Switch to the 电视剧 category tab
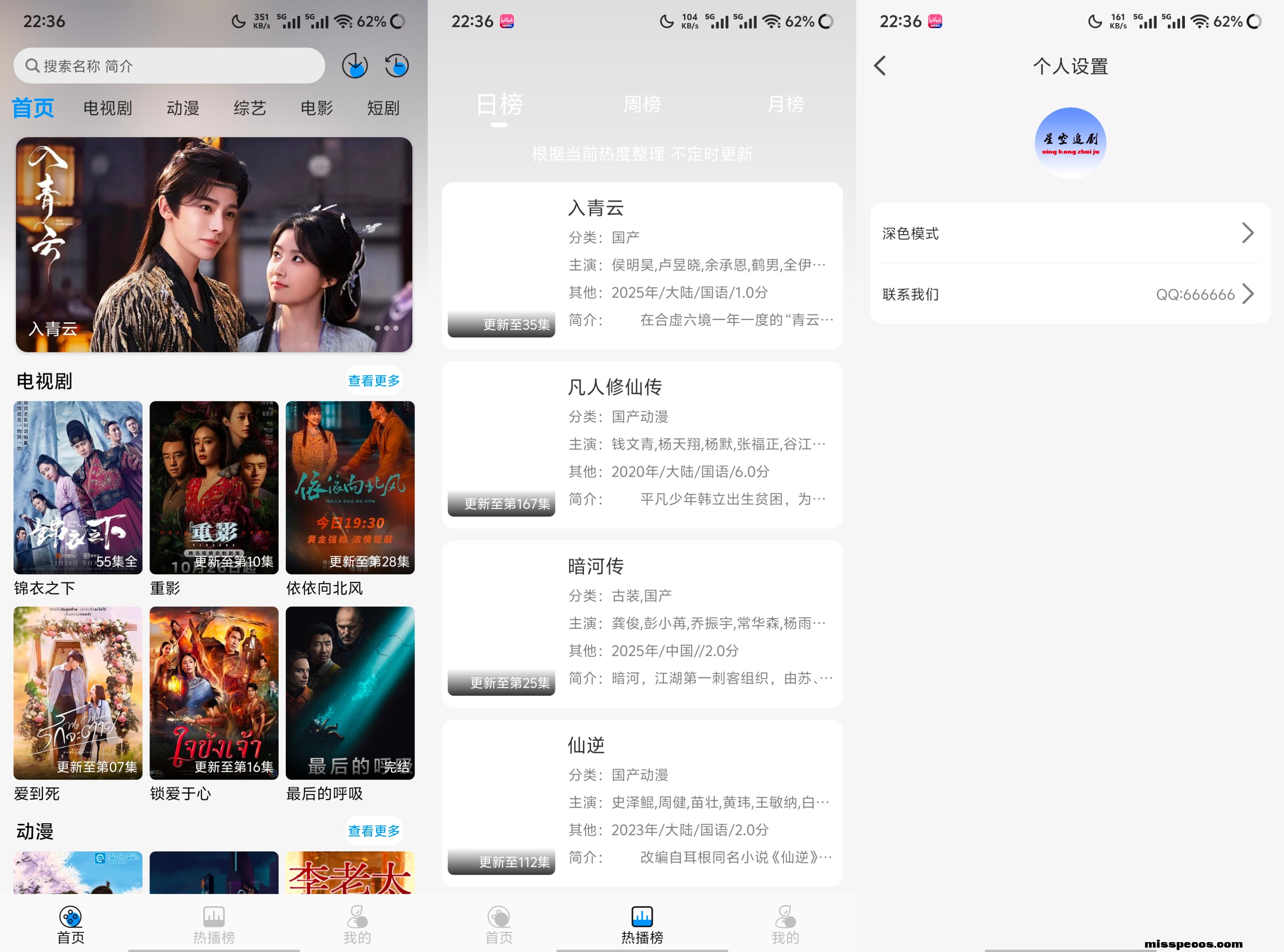Image resolution: width=1284 pixels, height=952 pixels. pos(107,108)
